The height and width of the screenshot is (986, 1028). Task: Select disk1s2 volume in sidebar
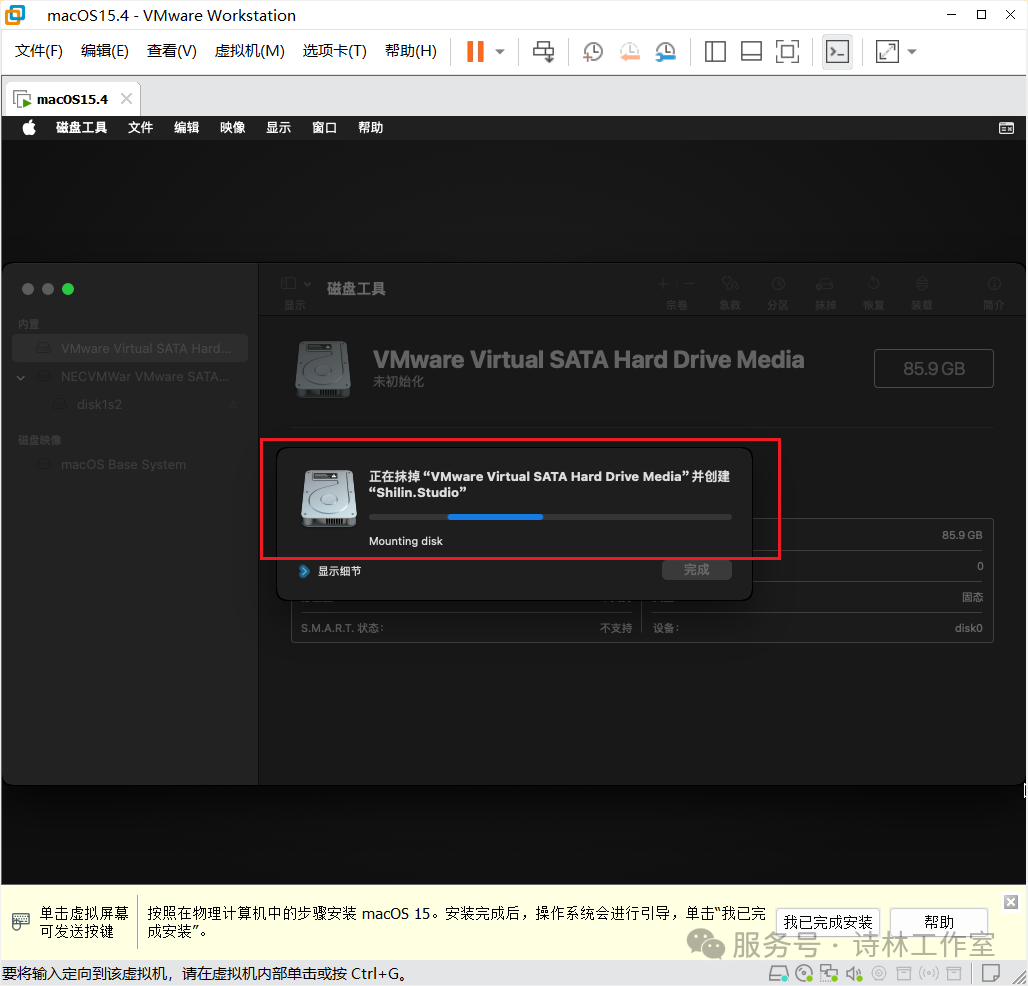(x=130, y=404)
